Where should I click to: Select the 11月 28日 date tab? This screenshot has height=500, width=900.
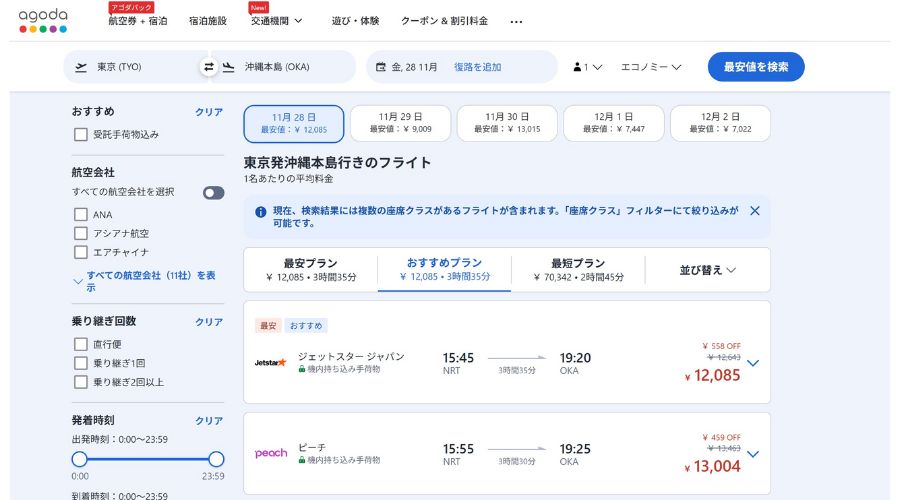(294, 123)
